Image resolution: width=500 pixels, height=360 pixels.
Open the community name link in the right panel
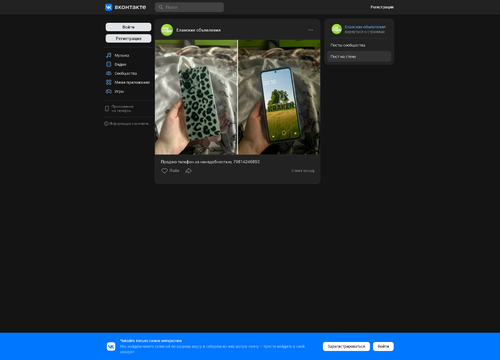pyautogui.click(x=365, y=27)
